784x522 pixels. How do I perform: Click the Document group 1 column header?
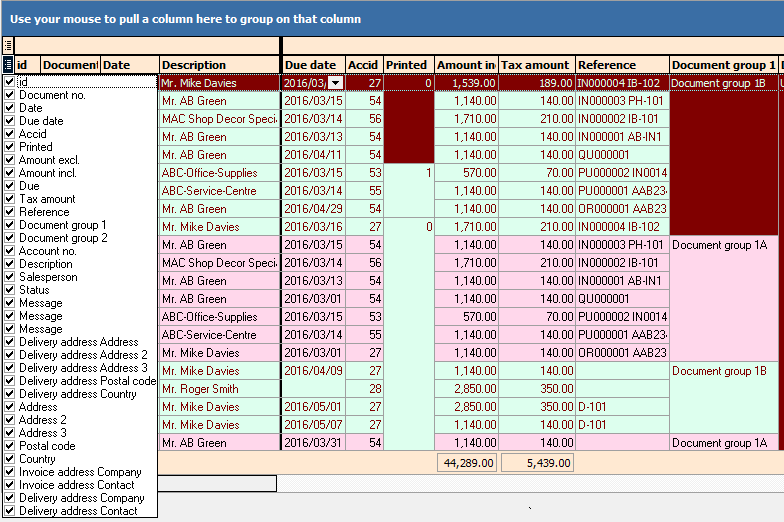(x=723, y=65)
